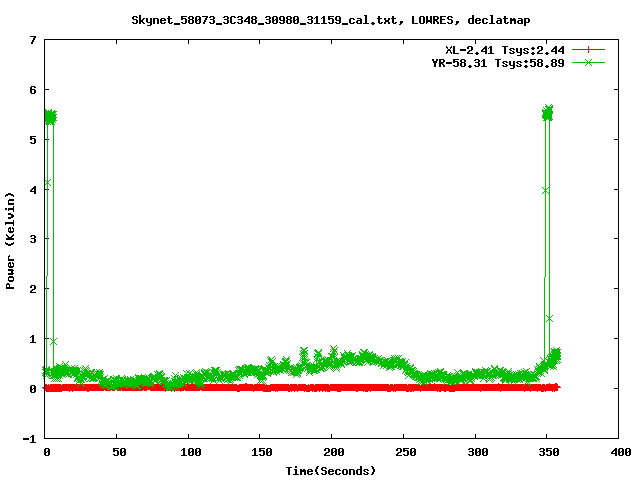Click the red XL legend line sample
This screenshot has width=640, height=480.
click(x=588, y=50)
